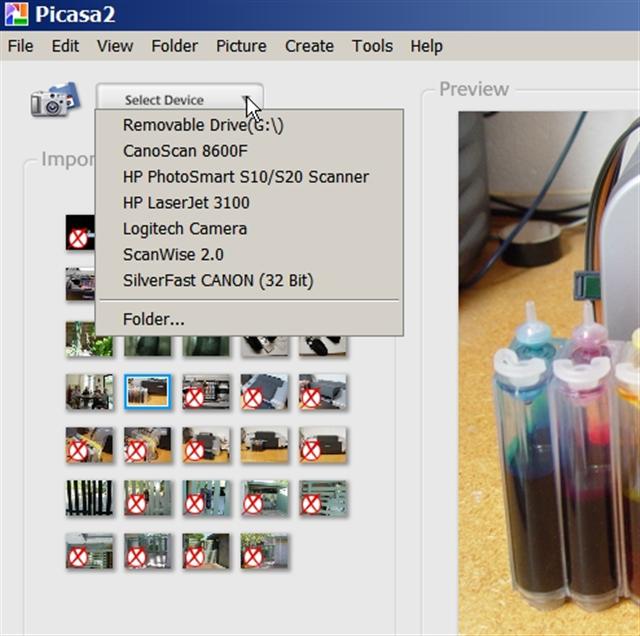Open the Create menu
This screenshot has width=640, height=636.
coord(309,46)
